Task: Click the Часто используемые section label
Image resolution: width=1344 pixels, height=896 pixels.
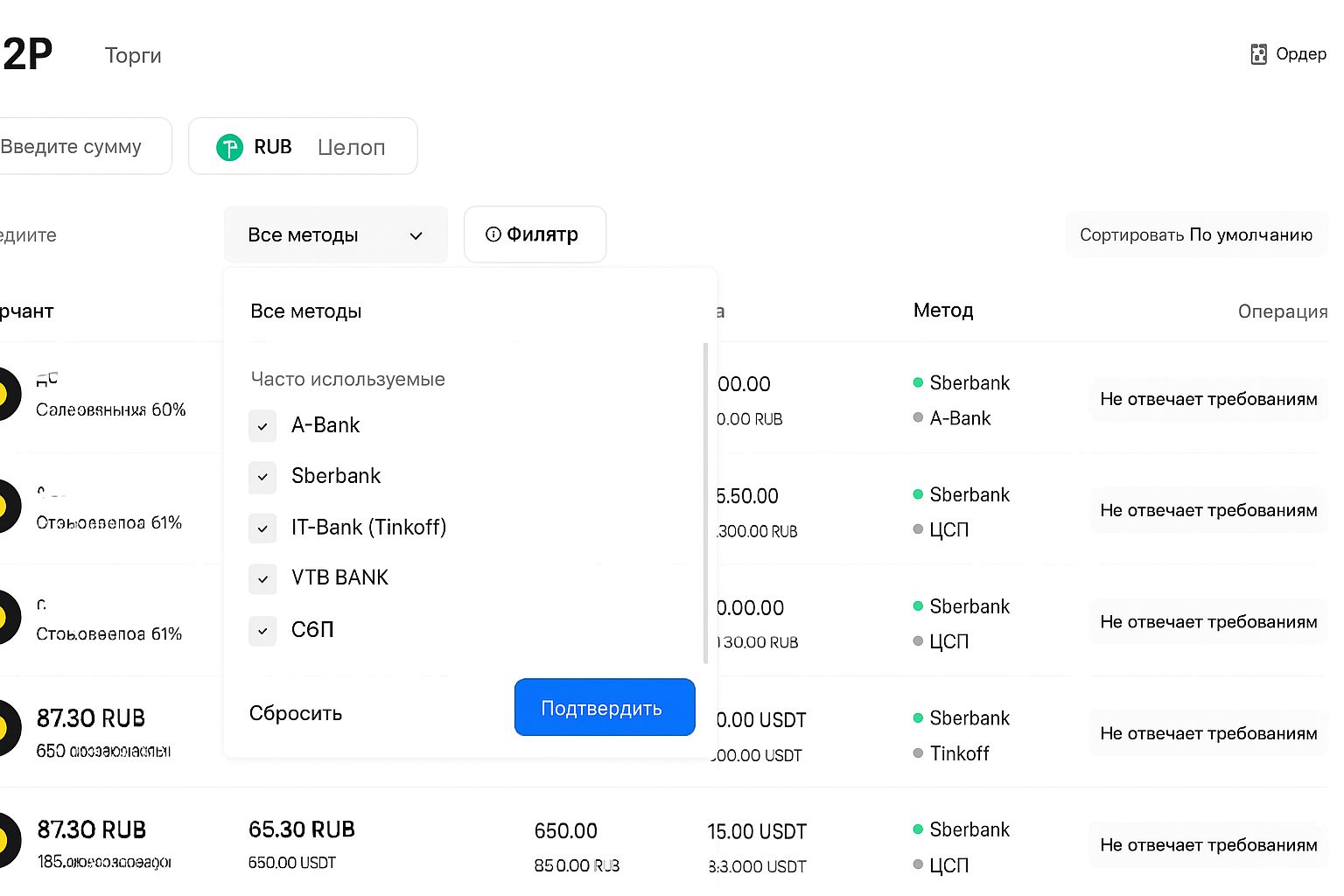Action: point(348,379)
